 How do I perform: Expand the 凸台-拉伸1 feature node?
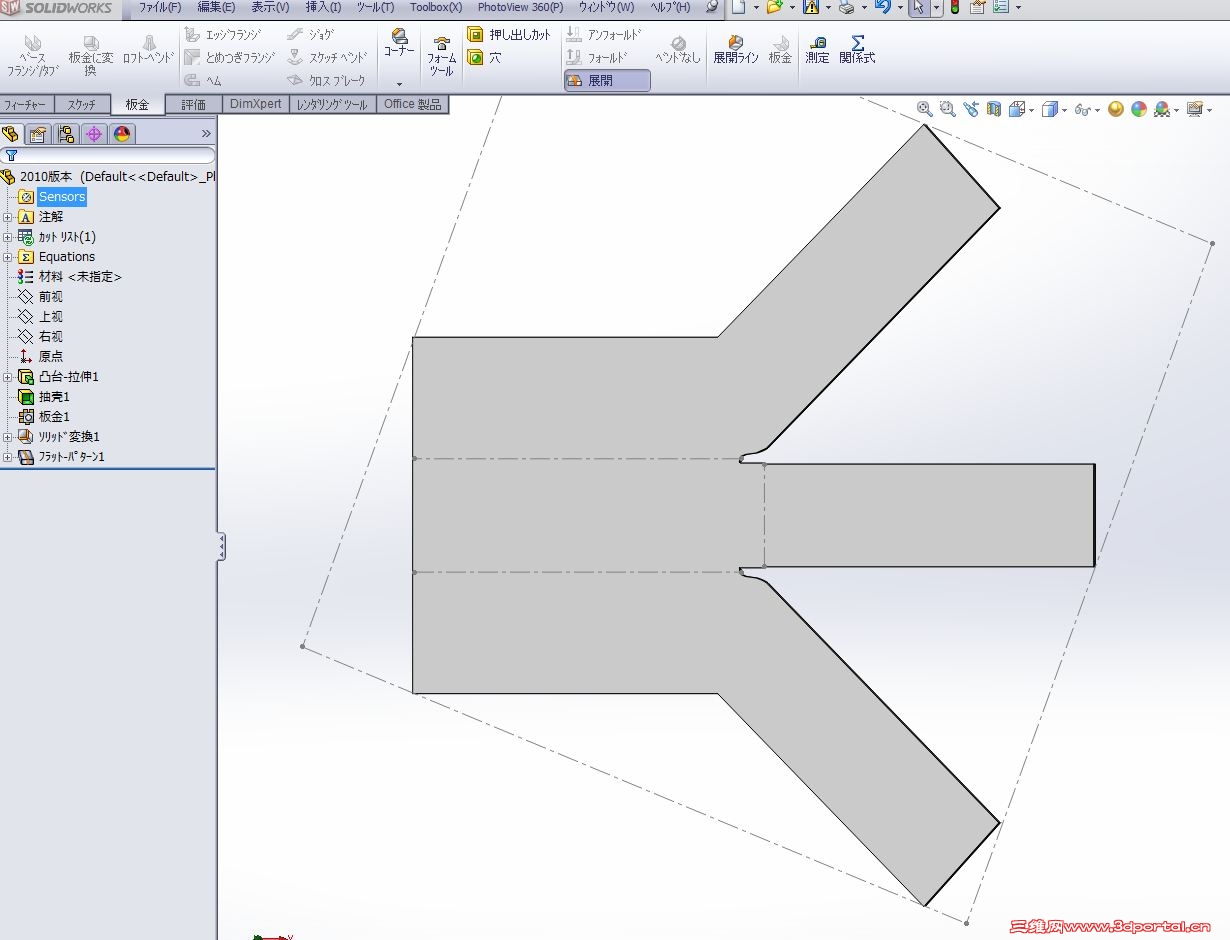pyautogui.click(x=8, y=377)
